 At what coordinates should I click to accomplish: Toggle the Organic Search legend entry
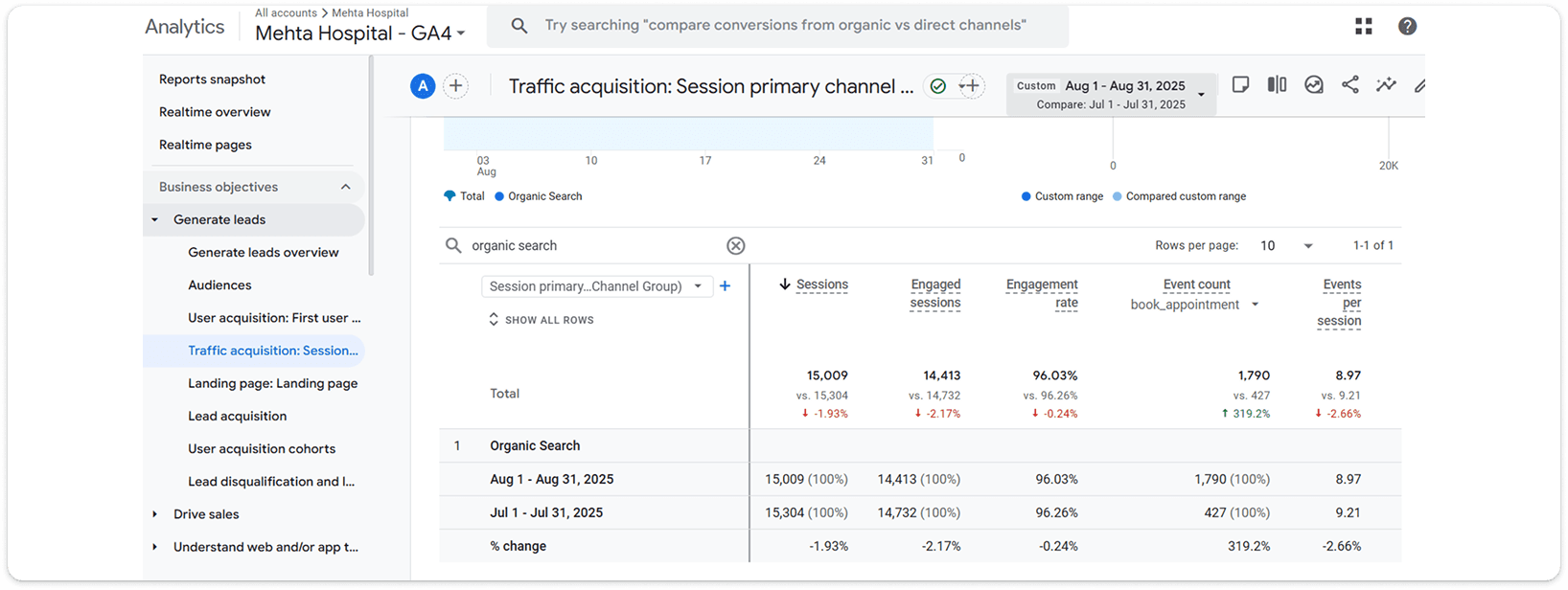[x=539, y=196]
